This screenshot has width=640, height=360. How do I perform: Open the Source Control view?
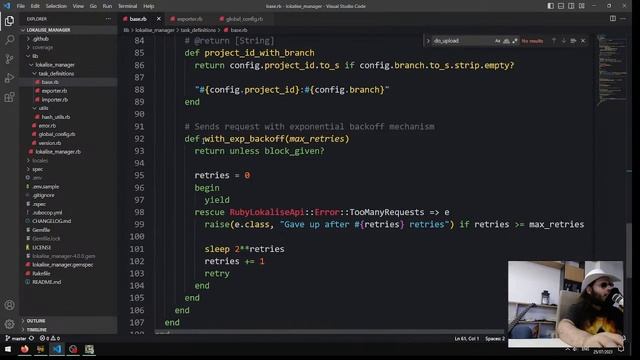tap(9, 59)
